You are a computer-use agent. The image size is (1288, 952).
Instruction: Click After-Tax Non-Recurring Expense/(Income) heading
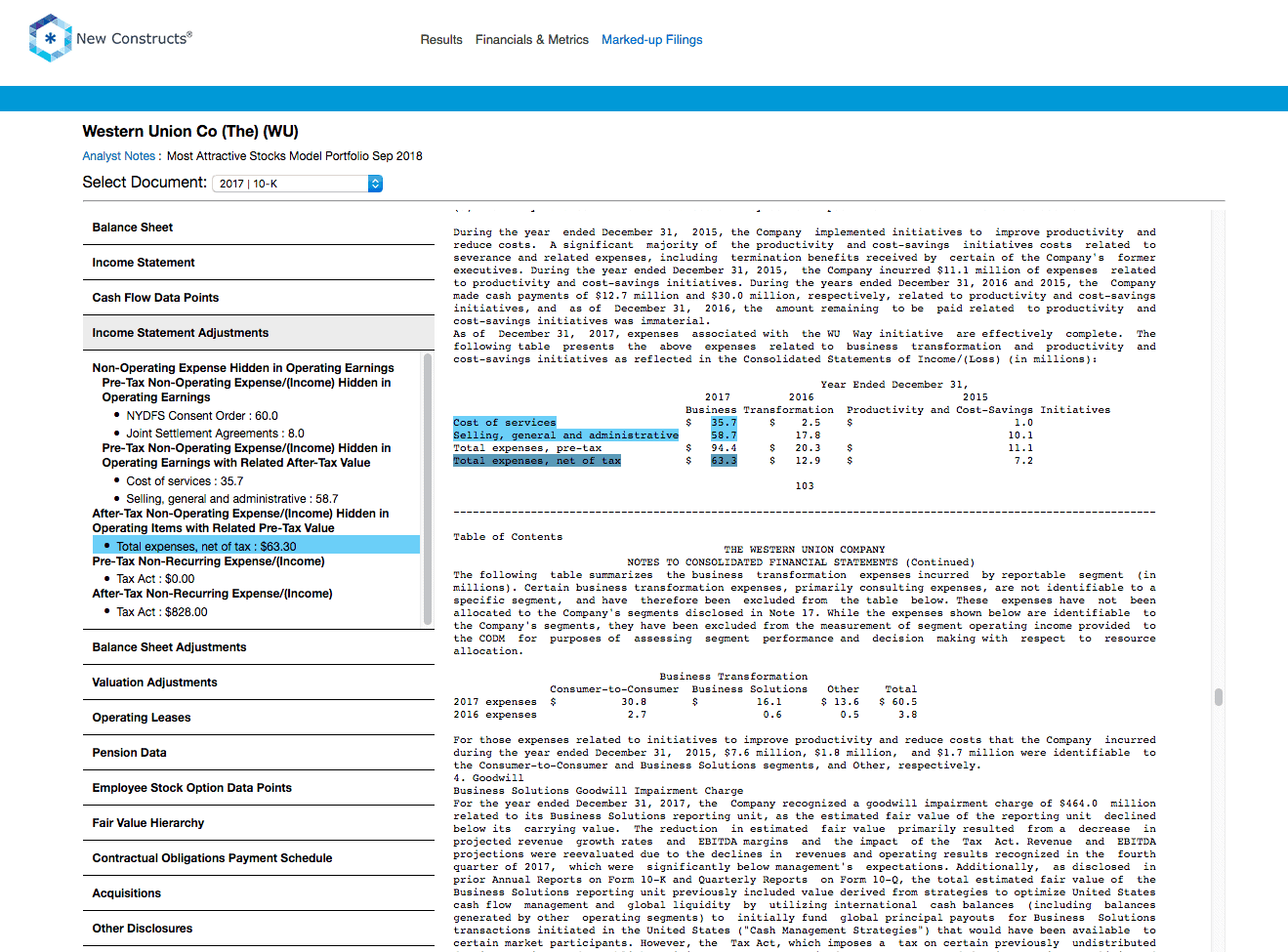pos(212,594)
